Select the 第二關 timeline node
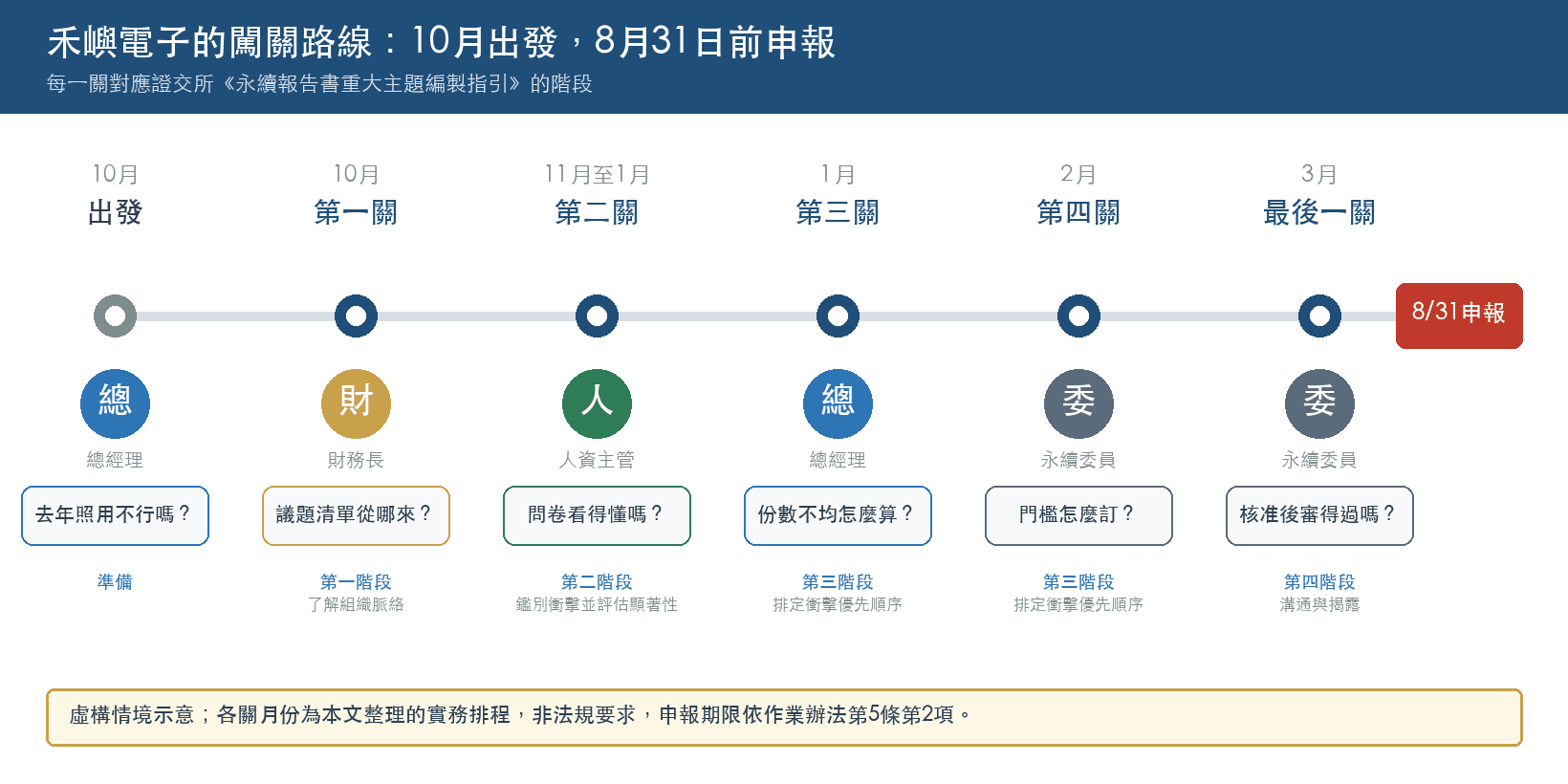 tap(597, 316)
